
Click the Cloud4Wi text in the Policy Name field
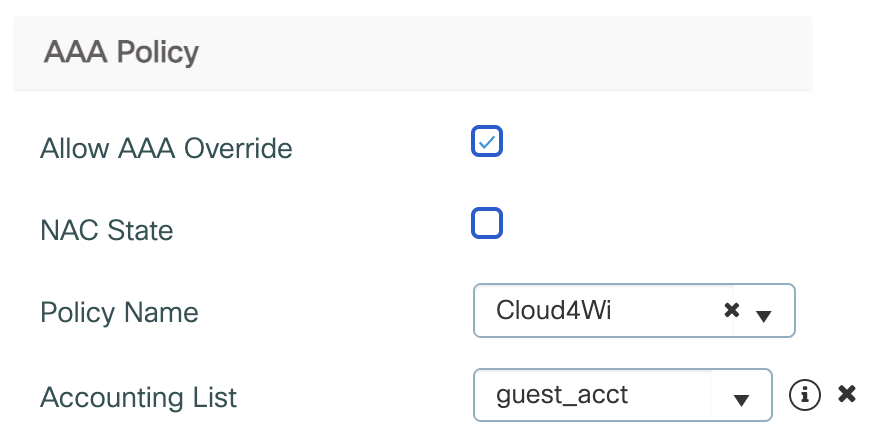pos(553,310)
